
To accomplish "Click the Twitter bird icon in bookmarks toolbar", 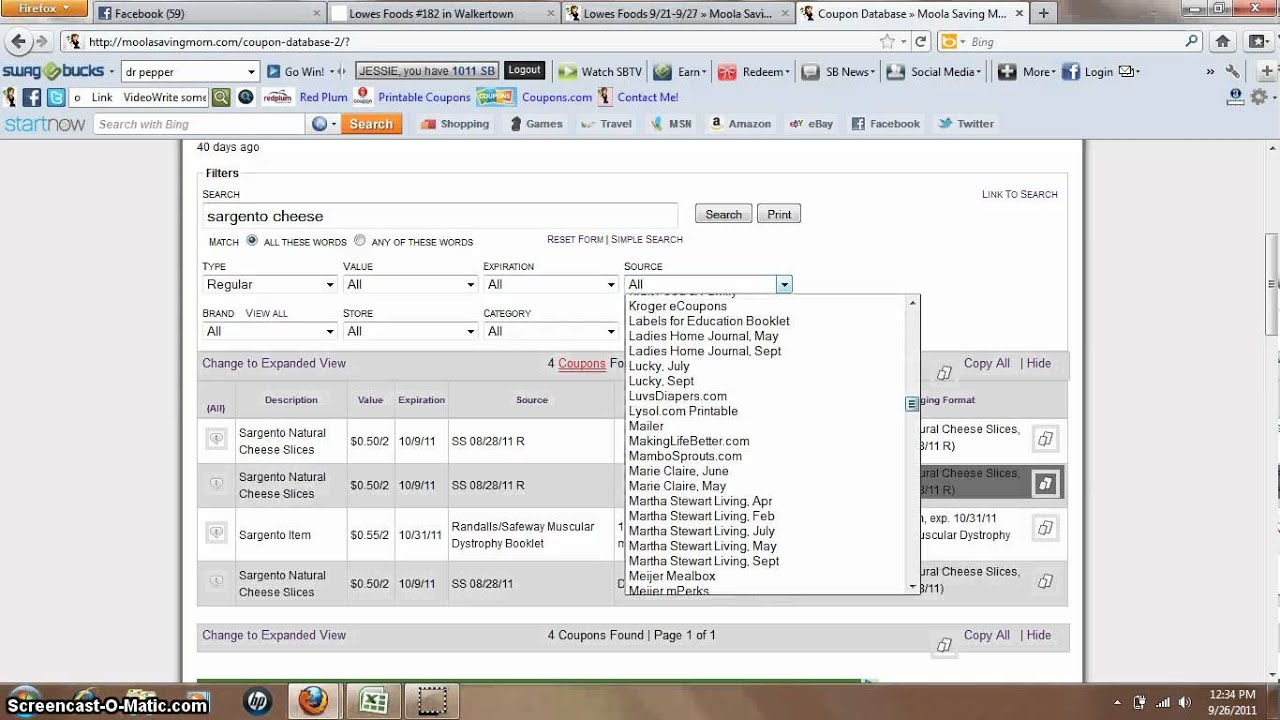I will click(56, 97).
